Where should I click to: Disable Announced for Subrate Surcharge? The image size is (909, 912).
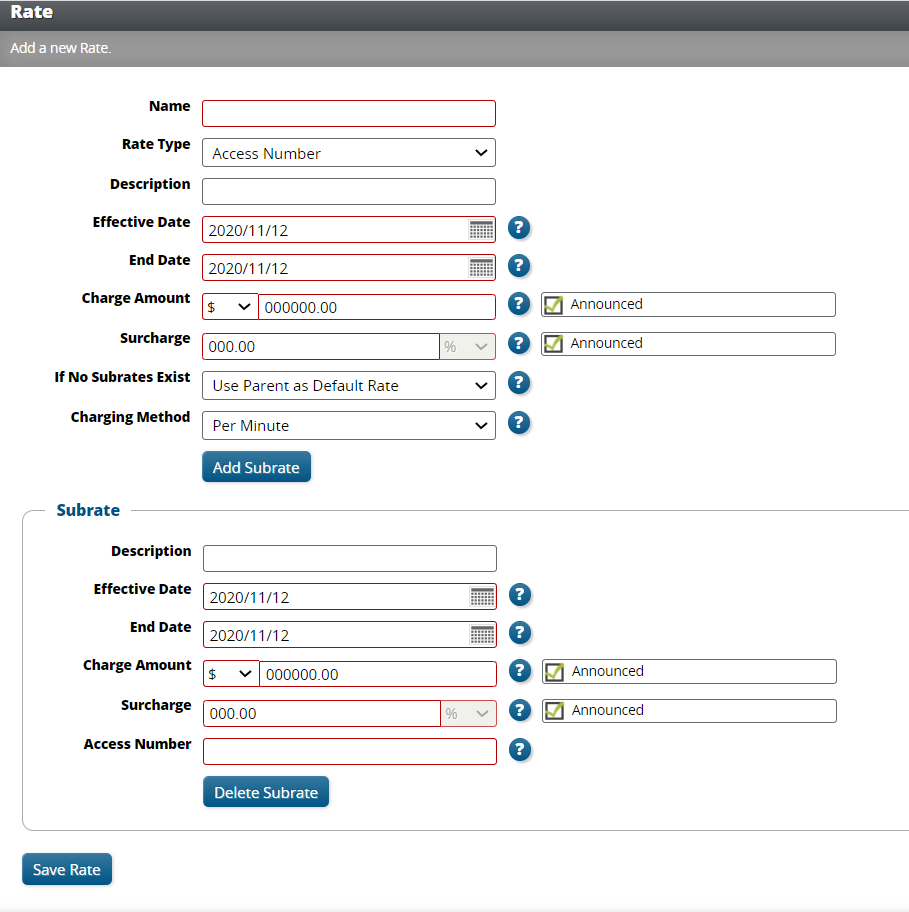pyautogui.click(x=554, y=711)
